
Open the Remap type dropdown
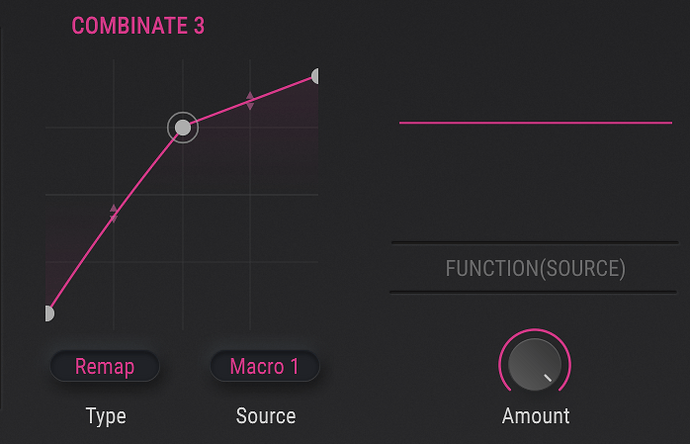tap(105, 366)
